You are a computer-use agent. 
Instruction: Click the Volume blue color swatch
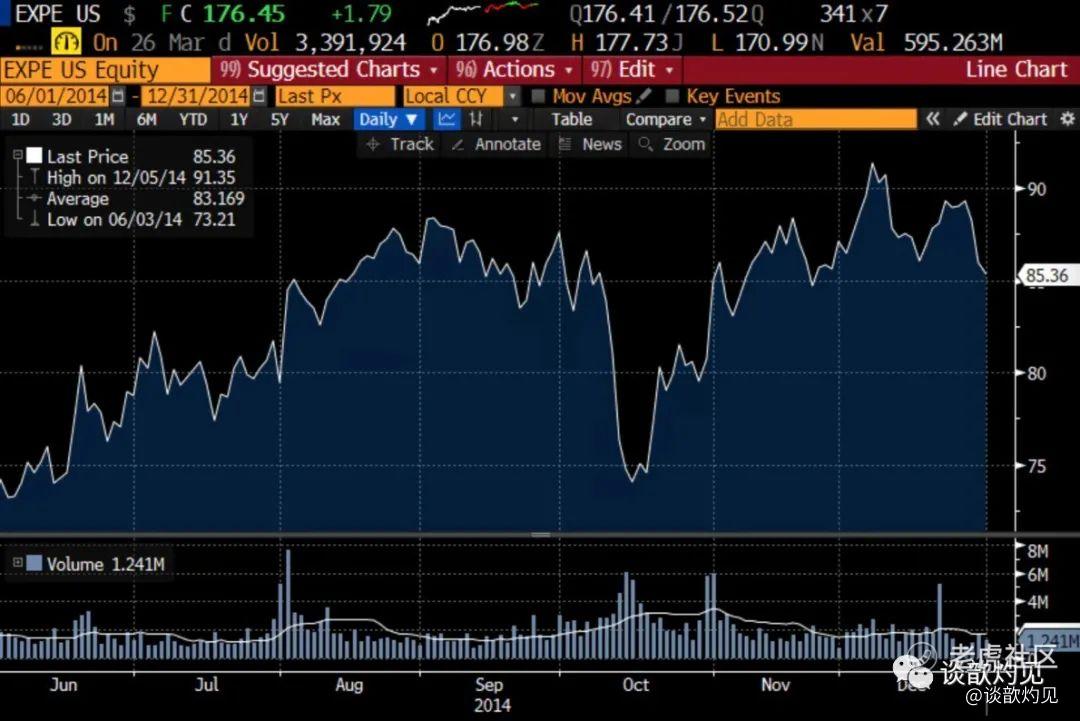pyautogui.click(x=34, y=563)
